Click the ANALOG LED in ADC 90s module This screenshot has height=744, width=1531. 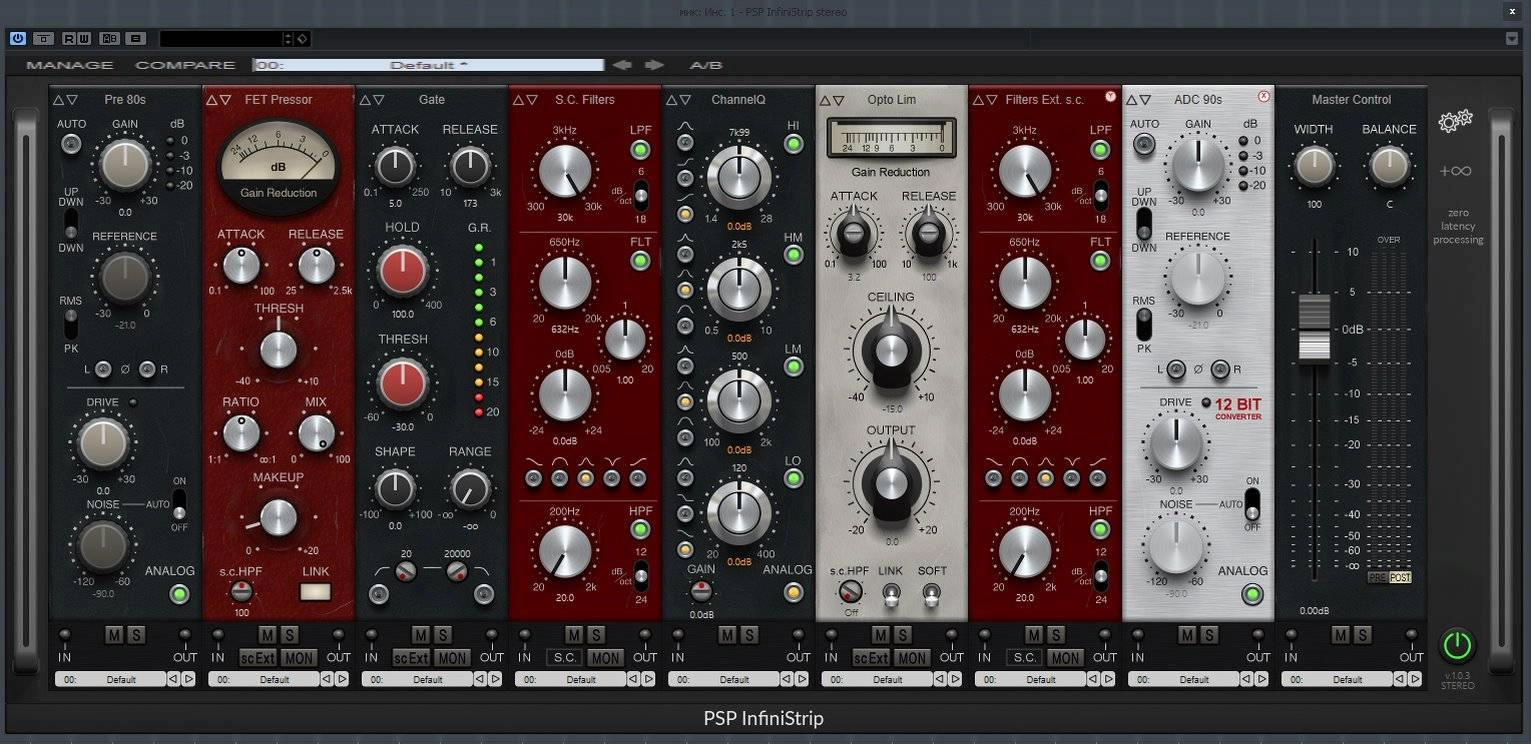click(1251, 595)
